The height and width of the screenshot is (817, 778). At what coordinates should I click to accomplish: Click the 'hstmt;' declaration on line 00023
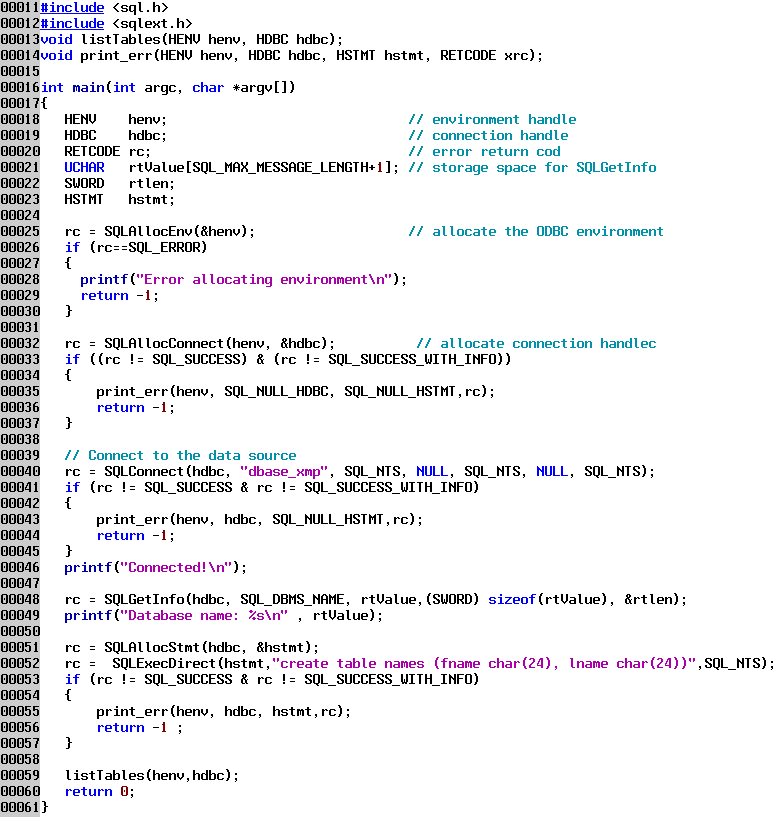[152, 200]
